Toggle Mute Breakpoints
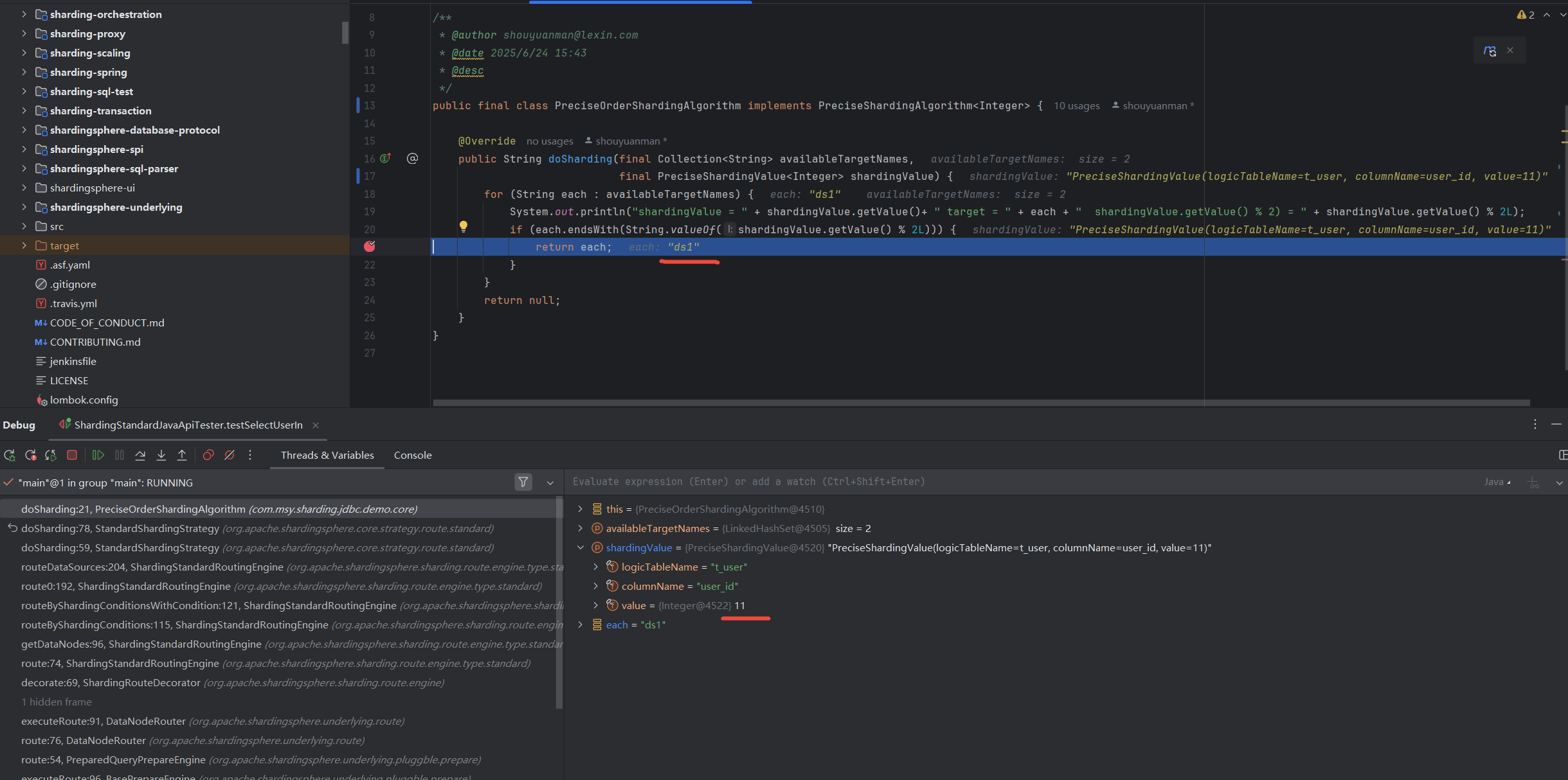Screen dimensions: 1568x780 pyautogui.click(x=230, y=455)
